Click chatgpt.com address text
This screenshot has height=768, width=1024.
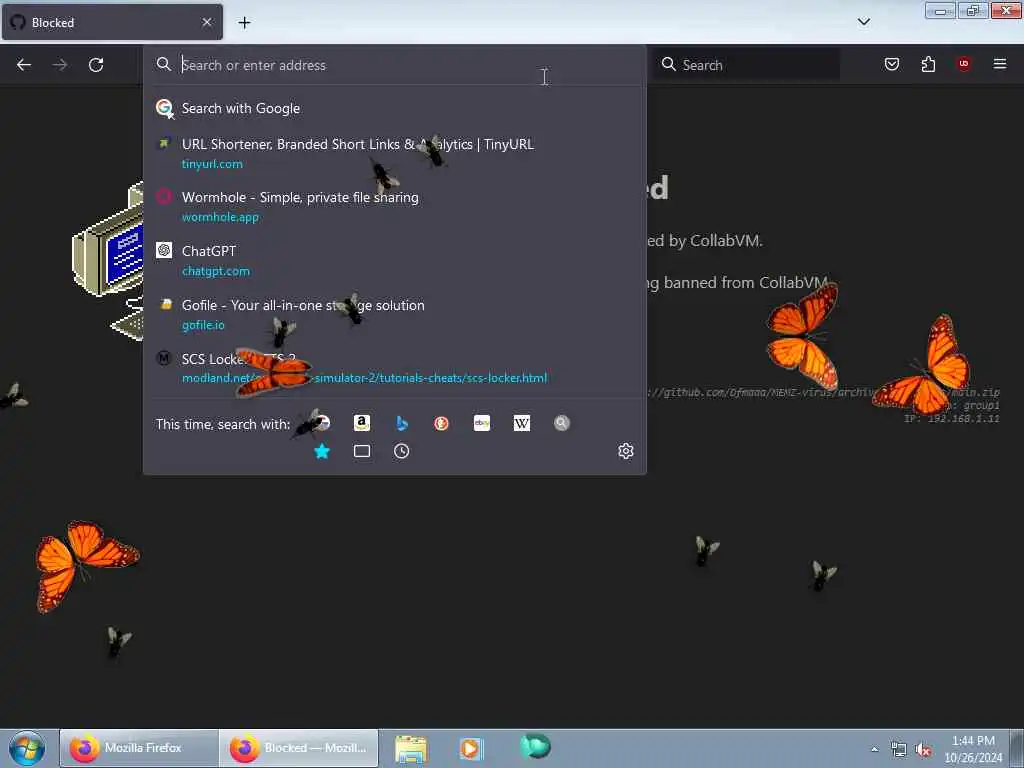tap(216, 271)
